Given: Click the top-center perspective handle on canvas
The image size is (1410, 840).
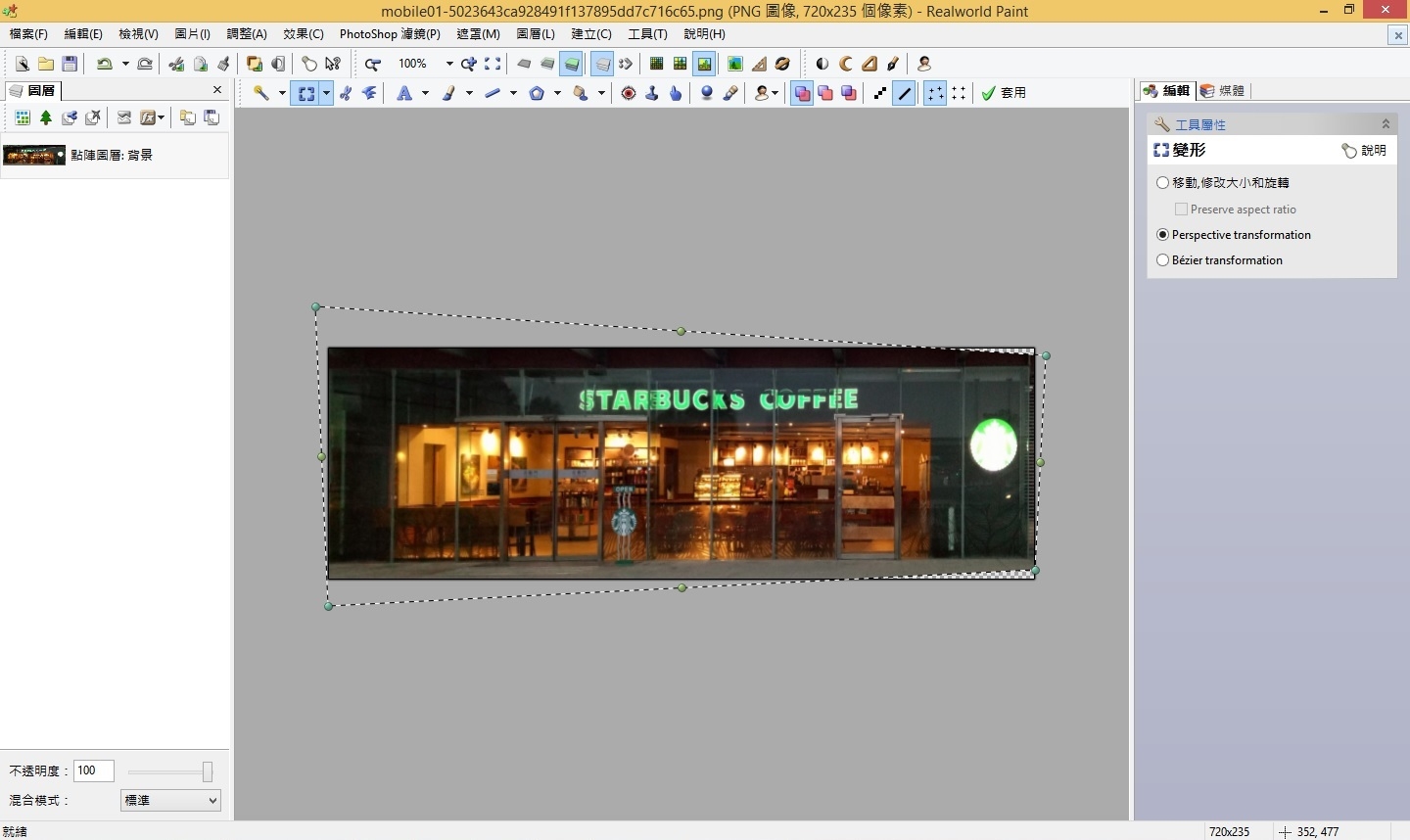Looking at the screenshot, I should 681,332.
